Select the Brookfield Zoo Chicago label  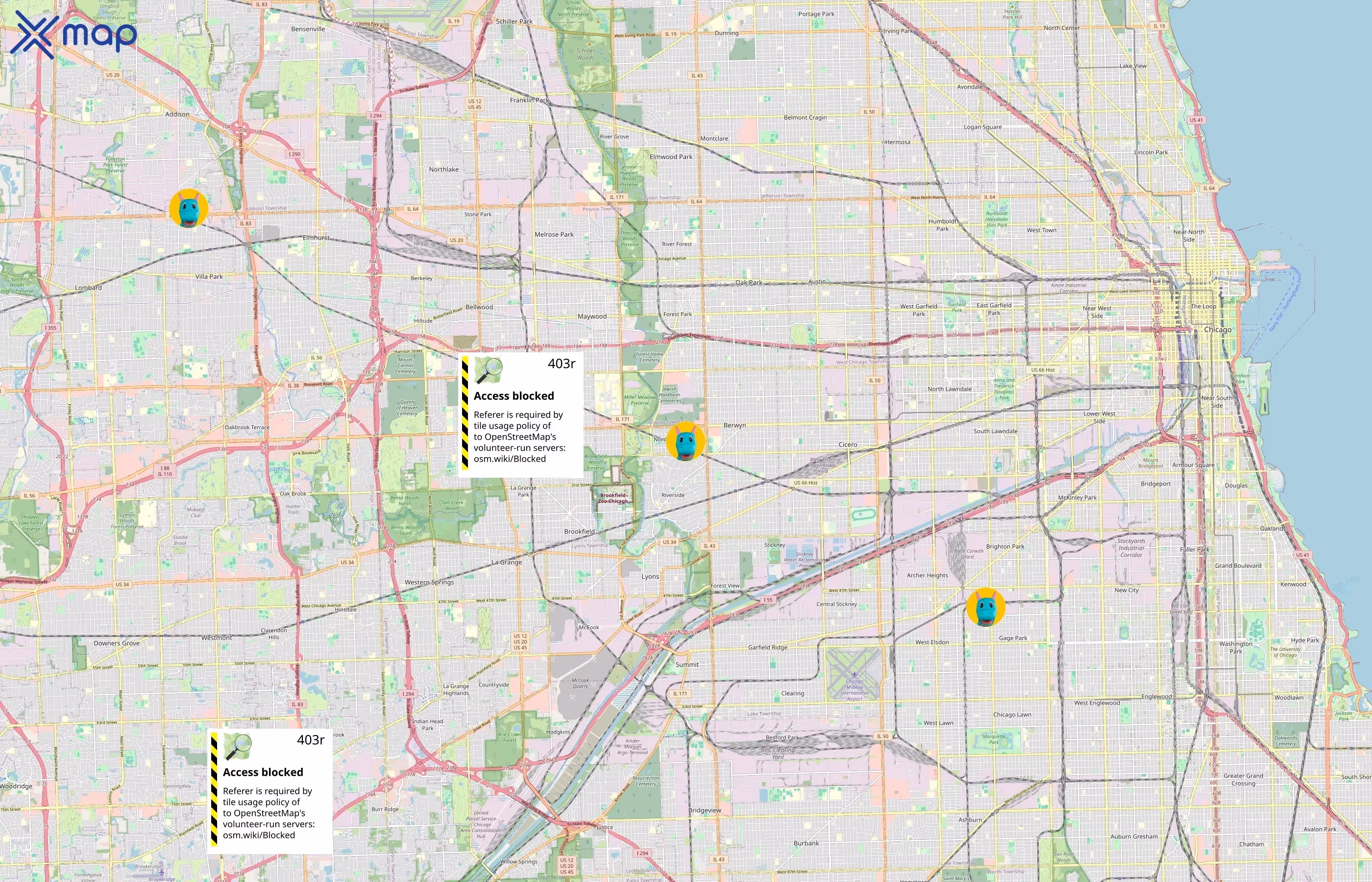[612, 498]
